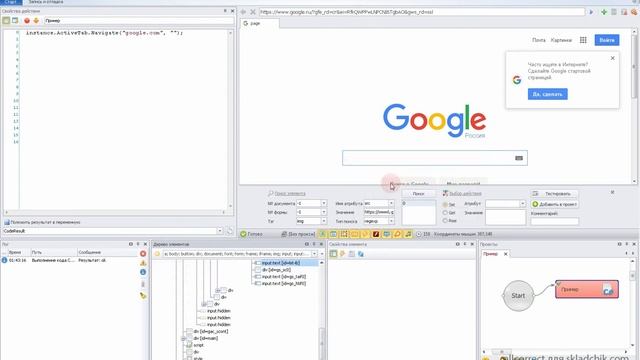640x360 pixels.
Task: Click the browser back arrow icon
Action: 243,12
